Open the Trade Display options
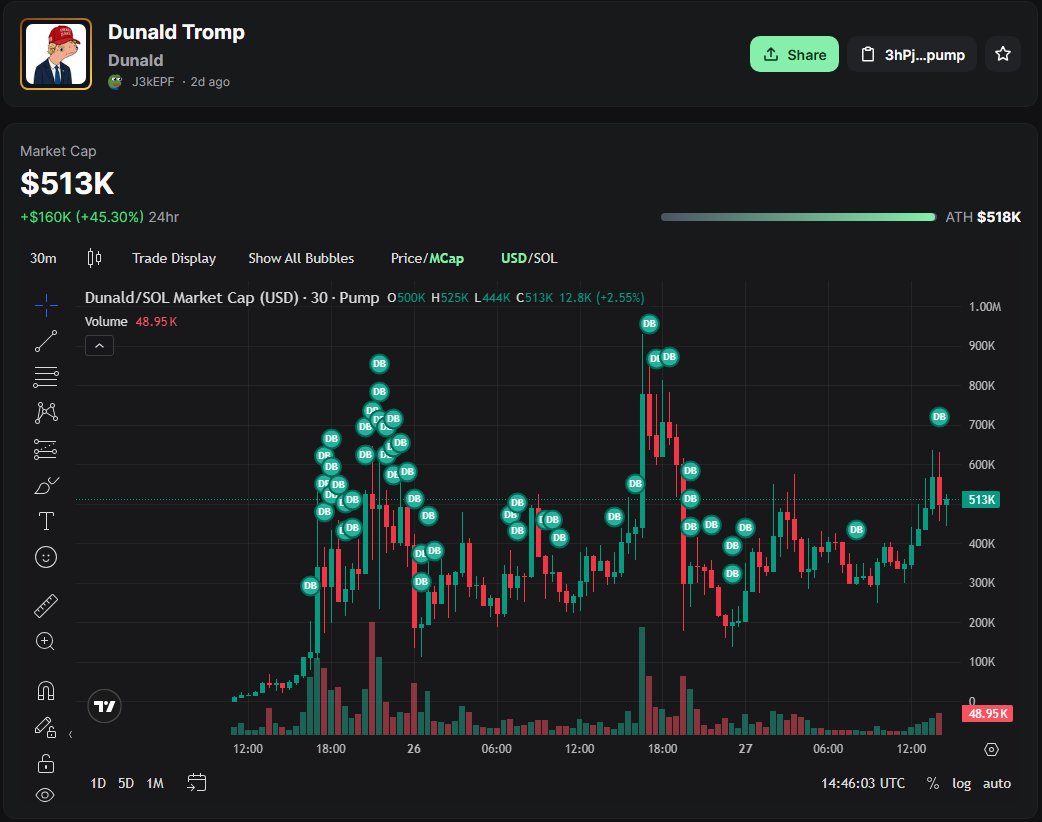Screen dimensions: 1042x822 [x=174, y=258]
